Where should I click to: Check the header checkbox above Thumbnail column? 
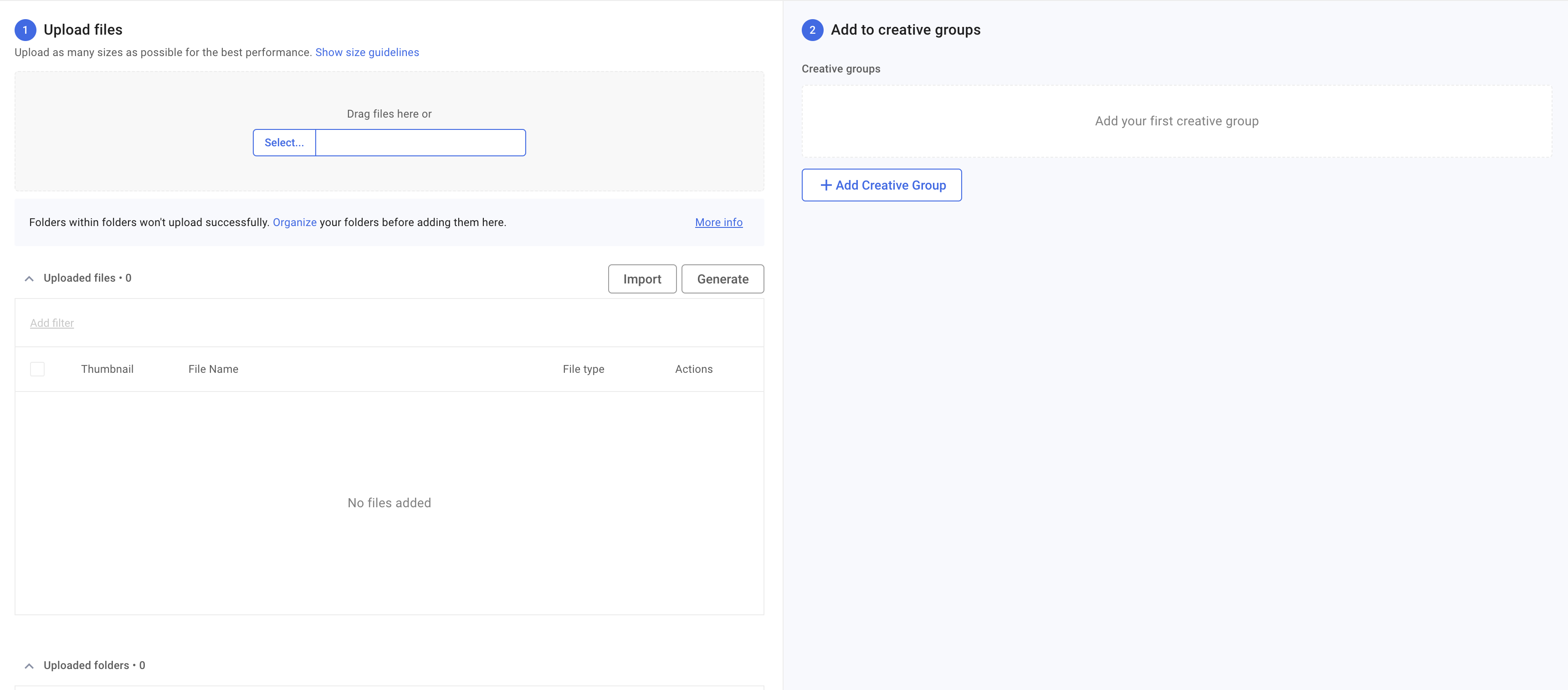pyautogui.click(x=37, y=369)
